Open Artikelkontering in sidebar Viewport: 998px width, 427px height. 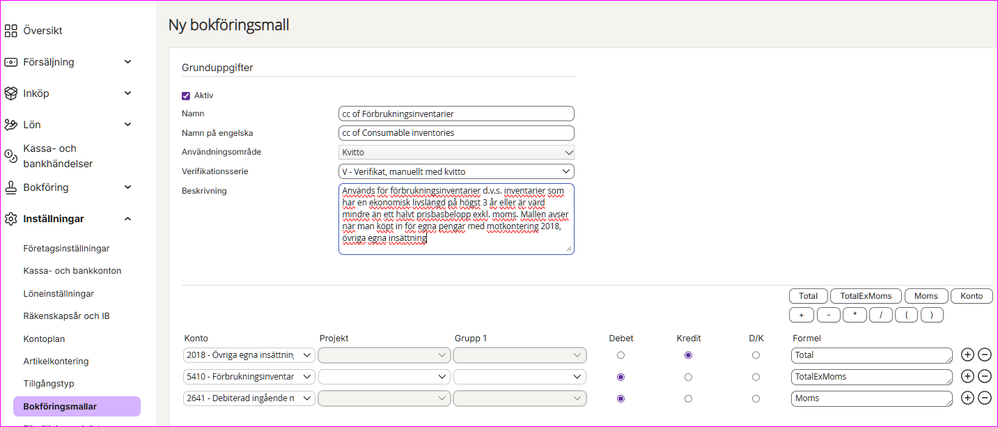coord(55,361)
